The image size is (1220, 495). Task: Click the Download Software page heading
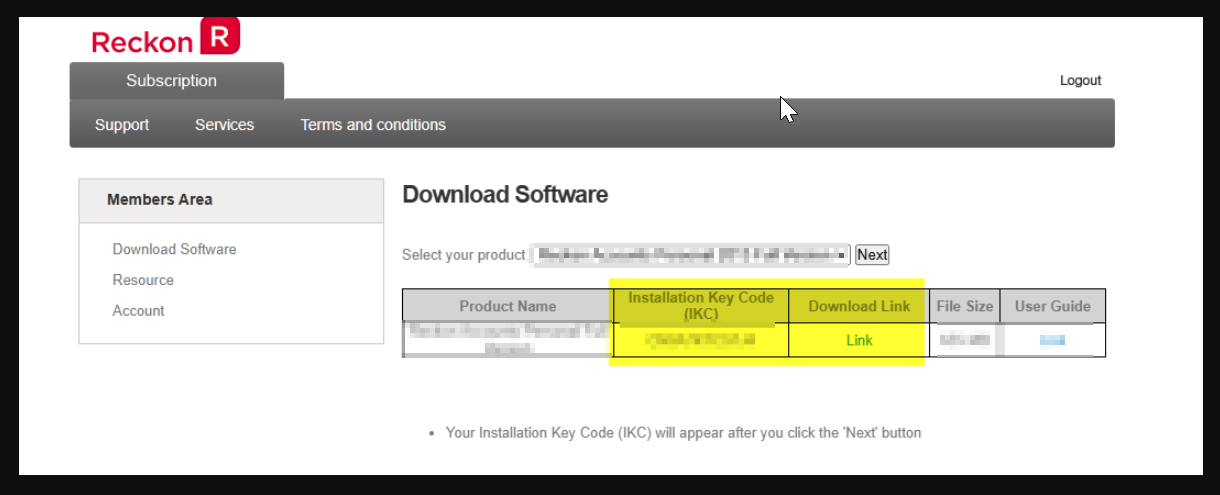coord(505,195)
